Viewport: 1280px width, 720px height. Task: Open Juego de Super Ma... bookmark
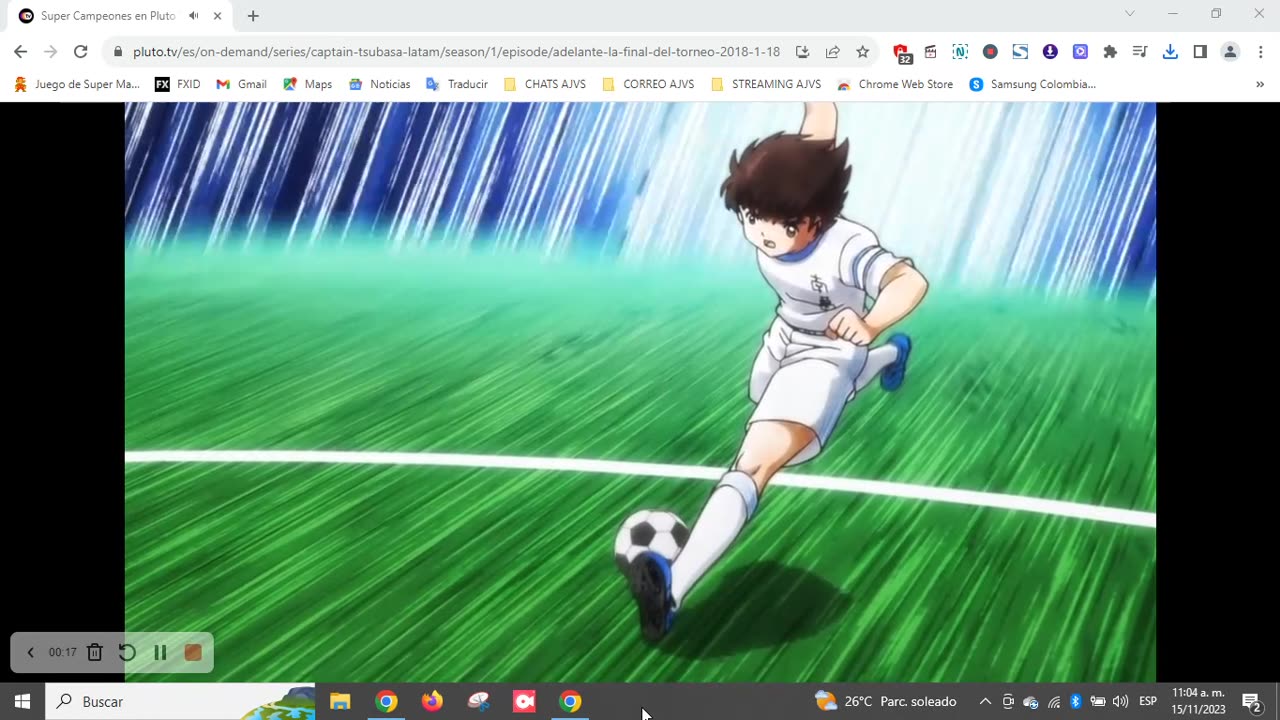[77, 84]
